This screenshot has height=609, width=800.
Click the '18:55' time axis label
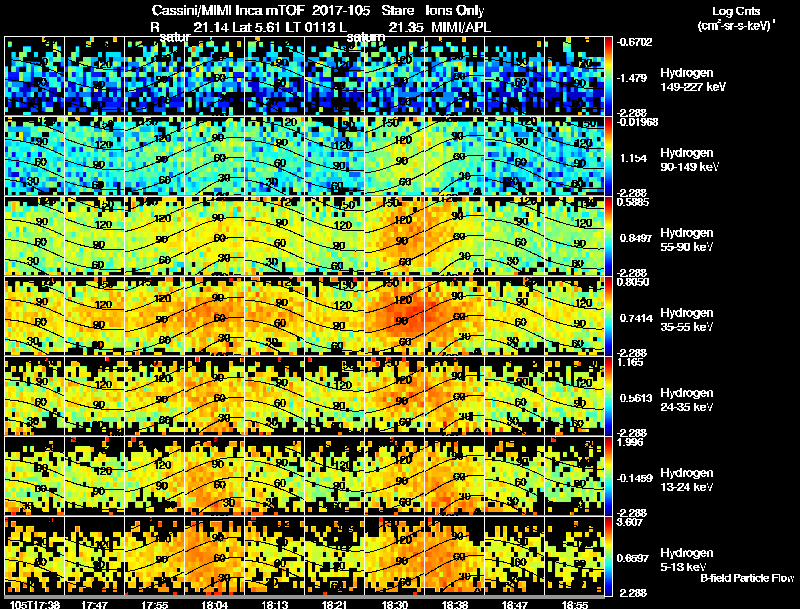(x=575, y=605)
